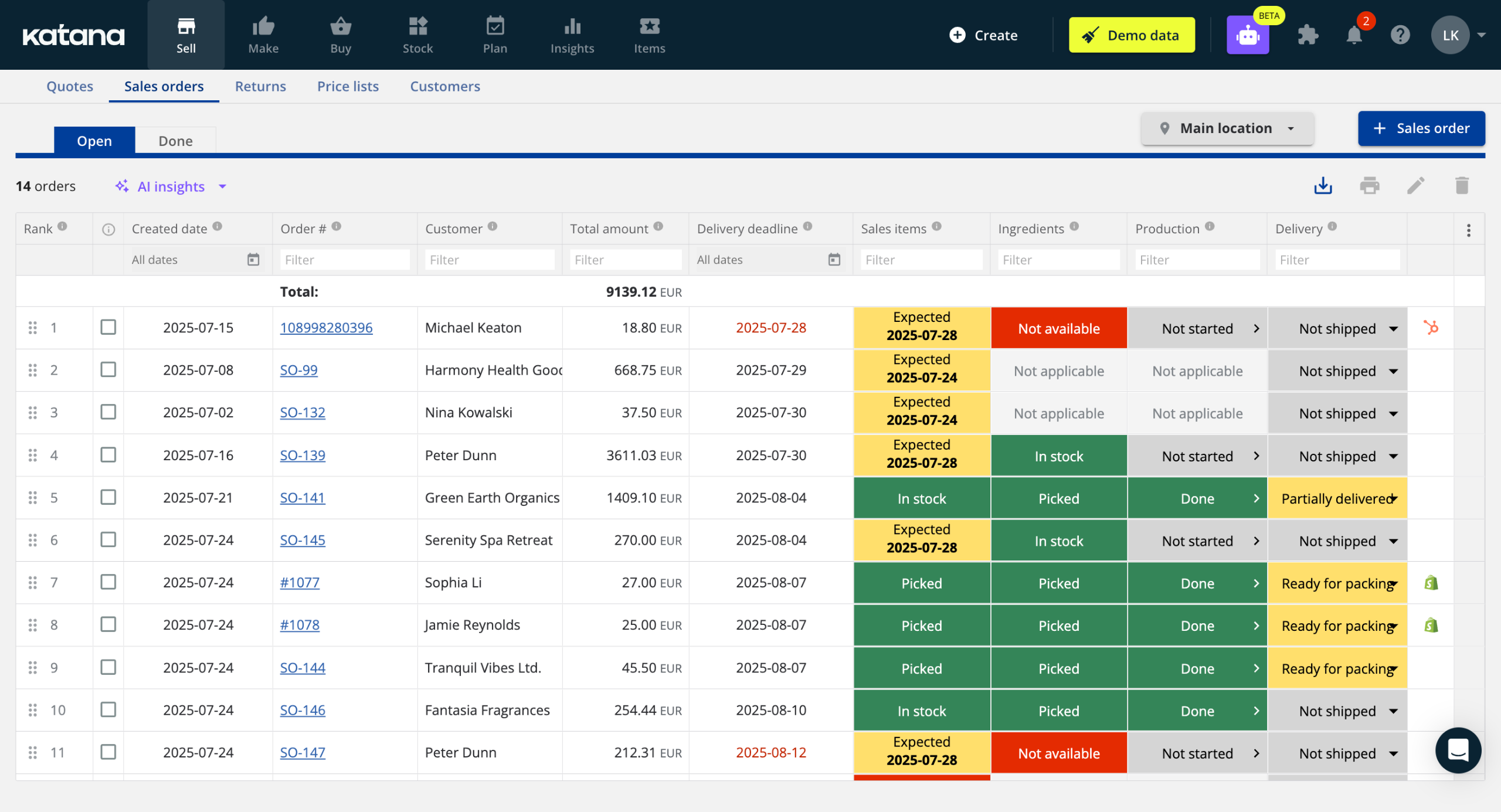
Task: Click the Customer filter input field
Action: [489, 260]
